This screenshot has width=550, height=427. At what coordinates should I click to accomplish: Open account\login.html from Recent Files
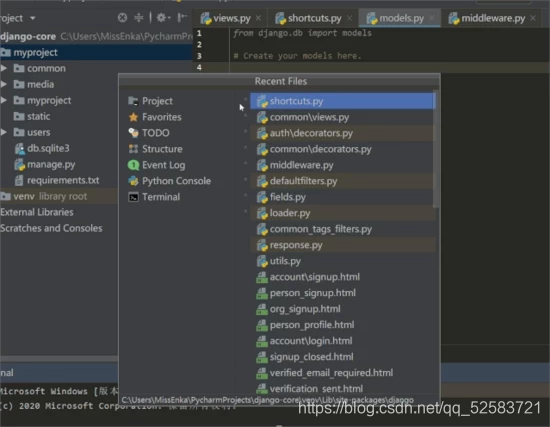(342, 341)
